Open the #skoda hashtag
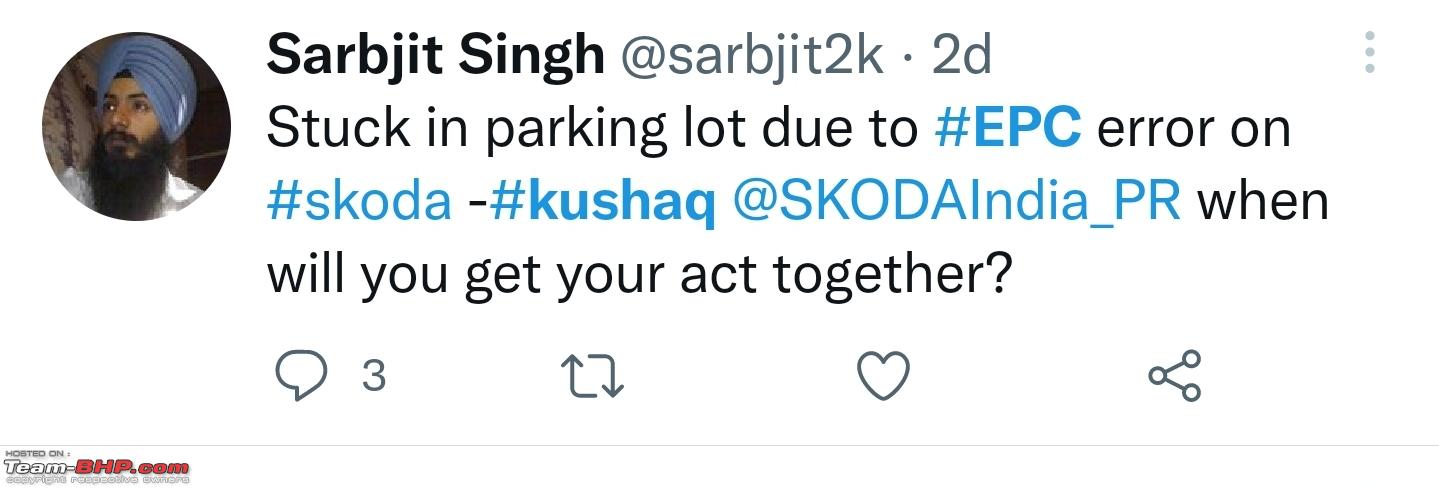 (x=359, y=202)
